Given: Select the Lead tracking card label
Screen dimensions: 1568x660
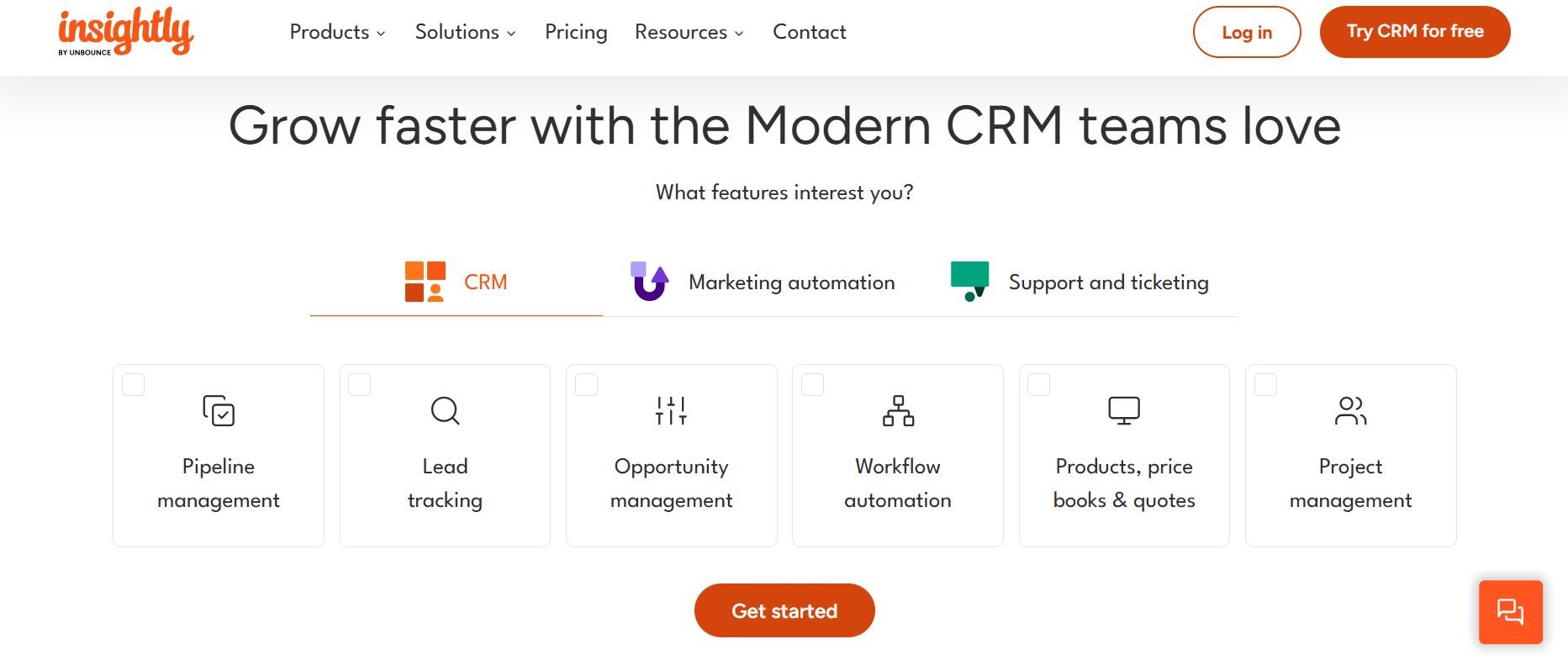Looking at the screenshot, I should 445,483.
